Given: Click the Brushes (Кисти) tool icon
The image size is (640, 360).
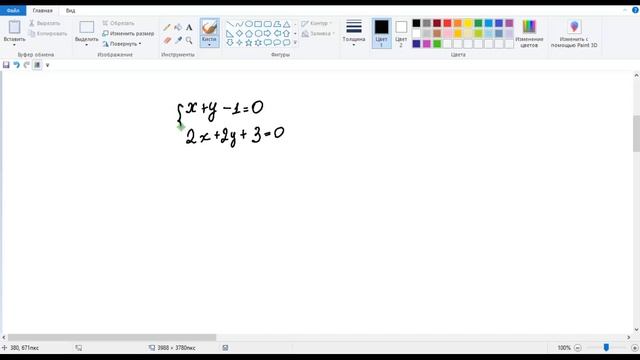Looking at the screenshot, I should tap(209, 27).
